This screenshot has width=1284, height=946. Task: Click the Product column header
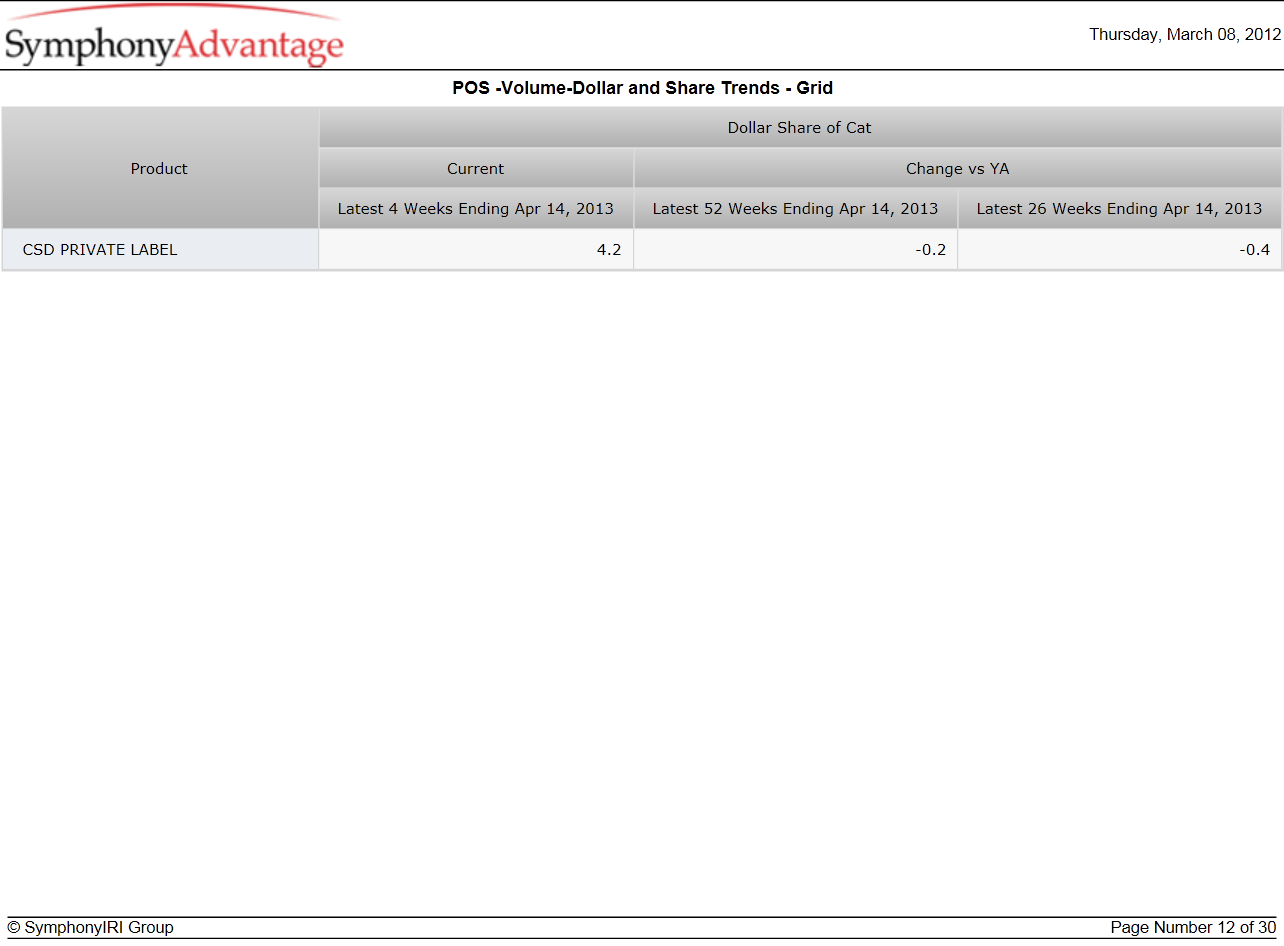[160, 168]
